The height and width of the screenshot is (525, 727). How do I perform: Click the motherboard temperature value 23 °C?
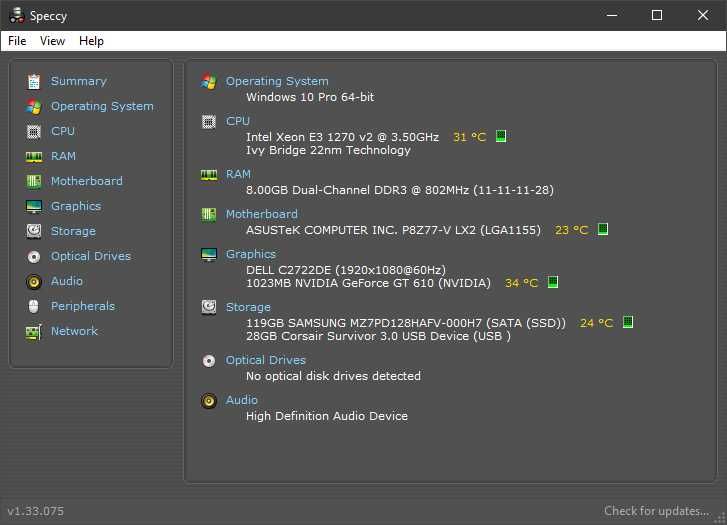point(572,230)
